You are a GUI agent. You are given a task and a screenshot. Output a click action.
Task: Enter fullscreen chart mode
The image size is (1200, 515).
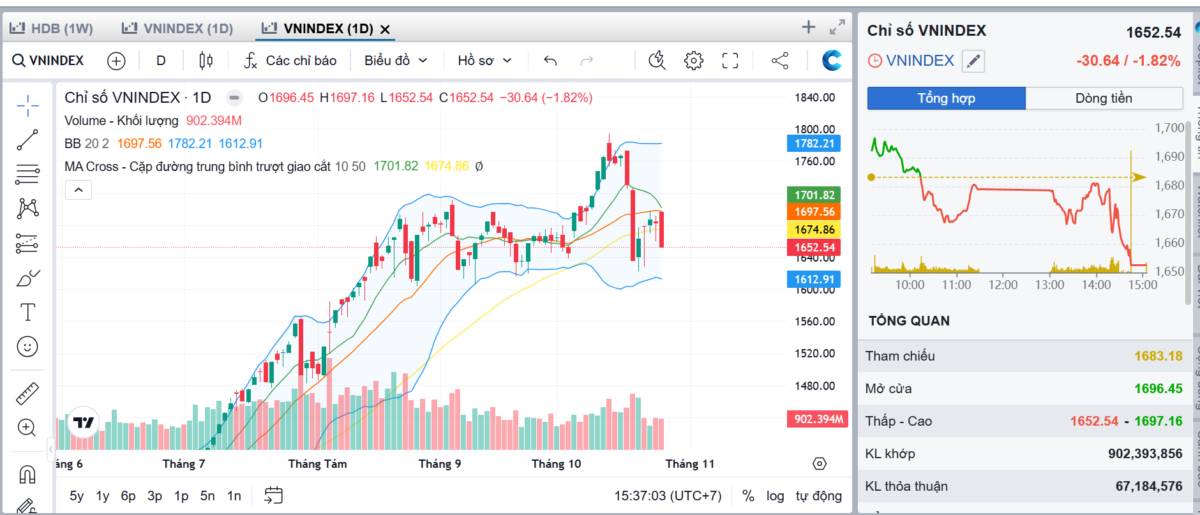[x=730, y=61]
